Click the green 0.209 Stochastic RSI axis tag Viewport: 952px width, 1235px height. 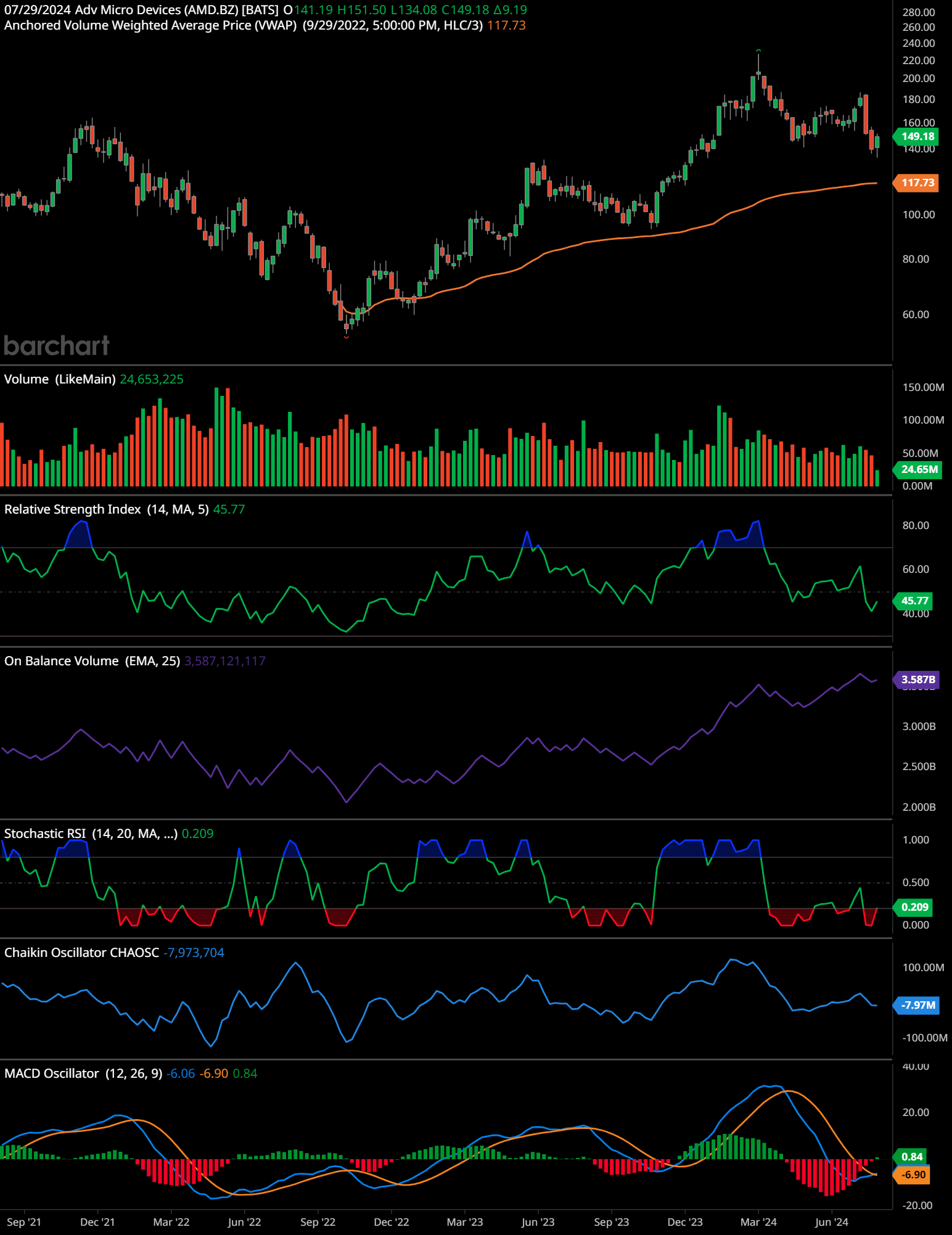click(x=914, y=907)
